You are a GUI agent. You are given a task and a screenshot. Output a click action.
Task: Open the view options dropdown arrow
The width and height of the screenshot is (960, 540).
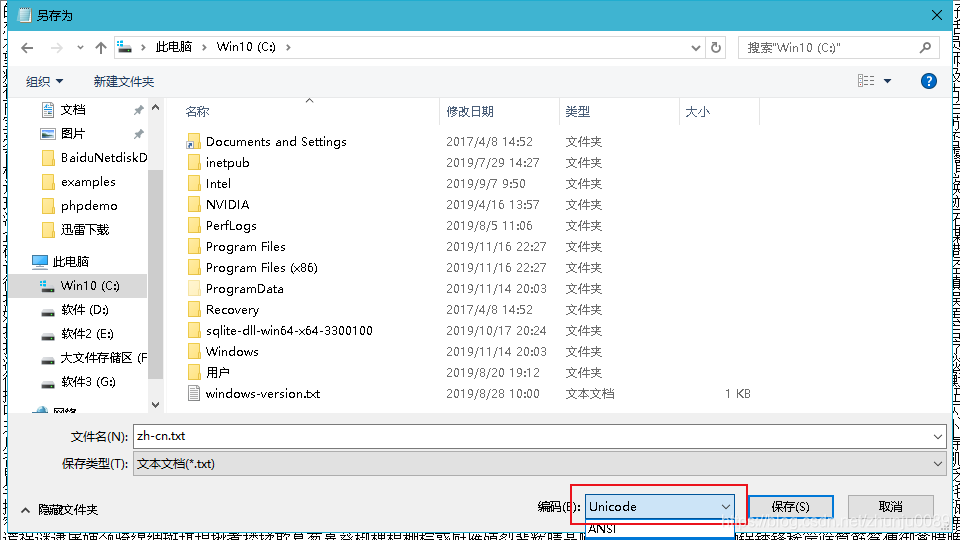click(887, 81)
